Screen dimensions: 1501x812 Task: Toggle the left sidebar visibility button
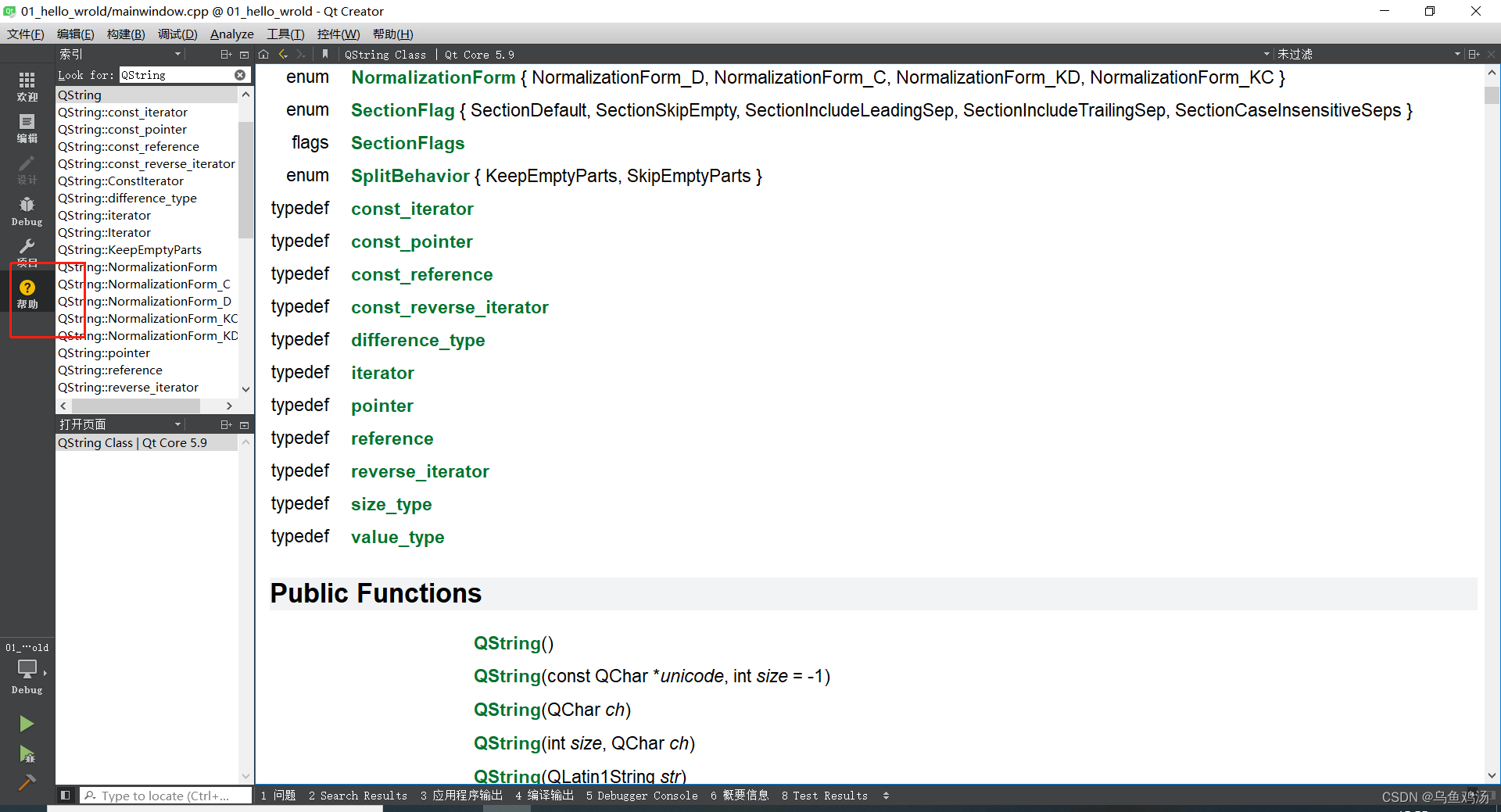66,796
